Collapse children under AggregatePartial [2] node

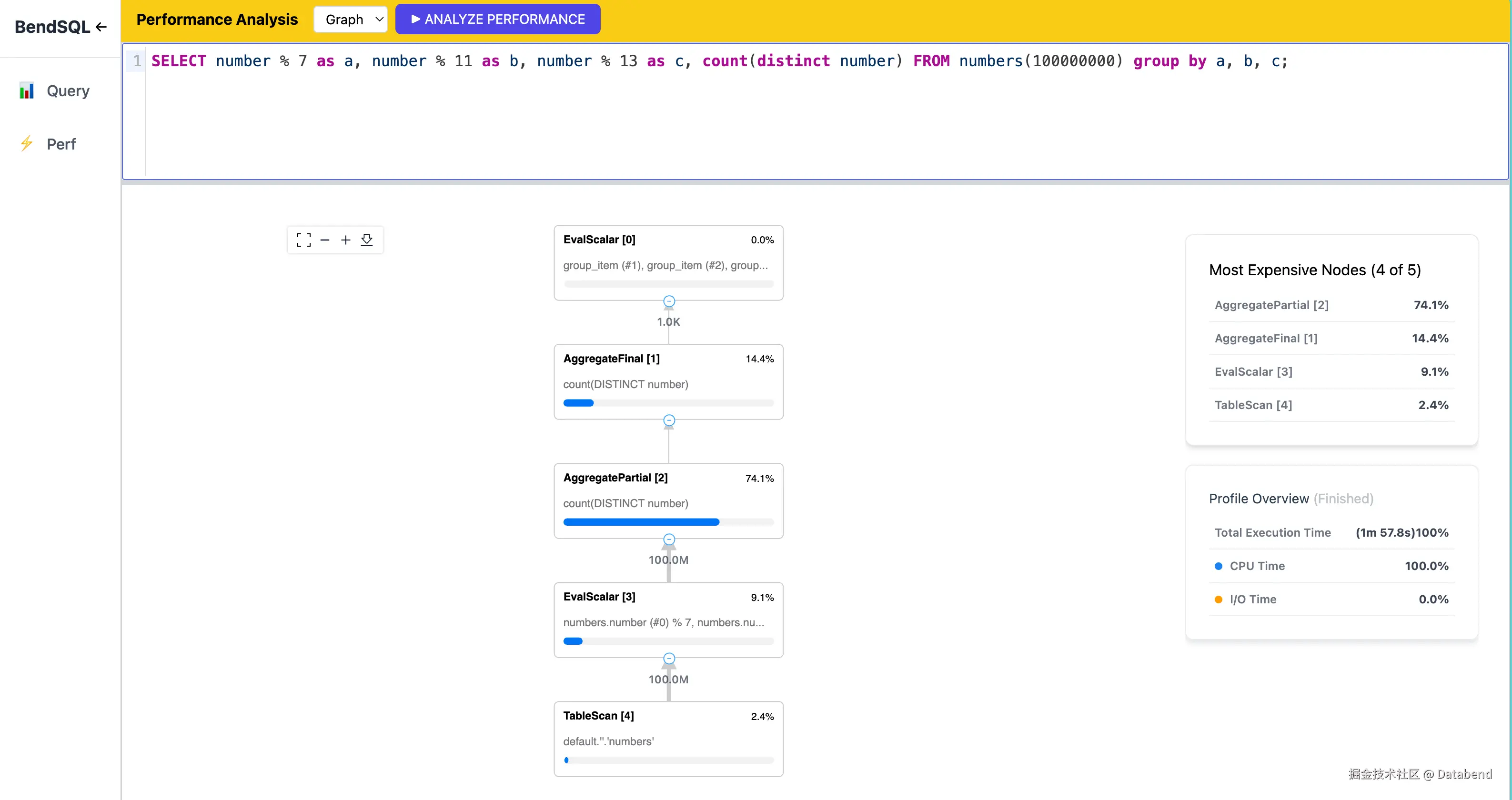(x=668, y=539)
